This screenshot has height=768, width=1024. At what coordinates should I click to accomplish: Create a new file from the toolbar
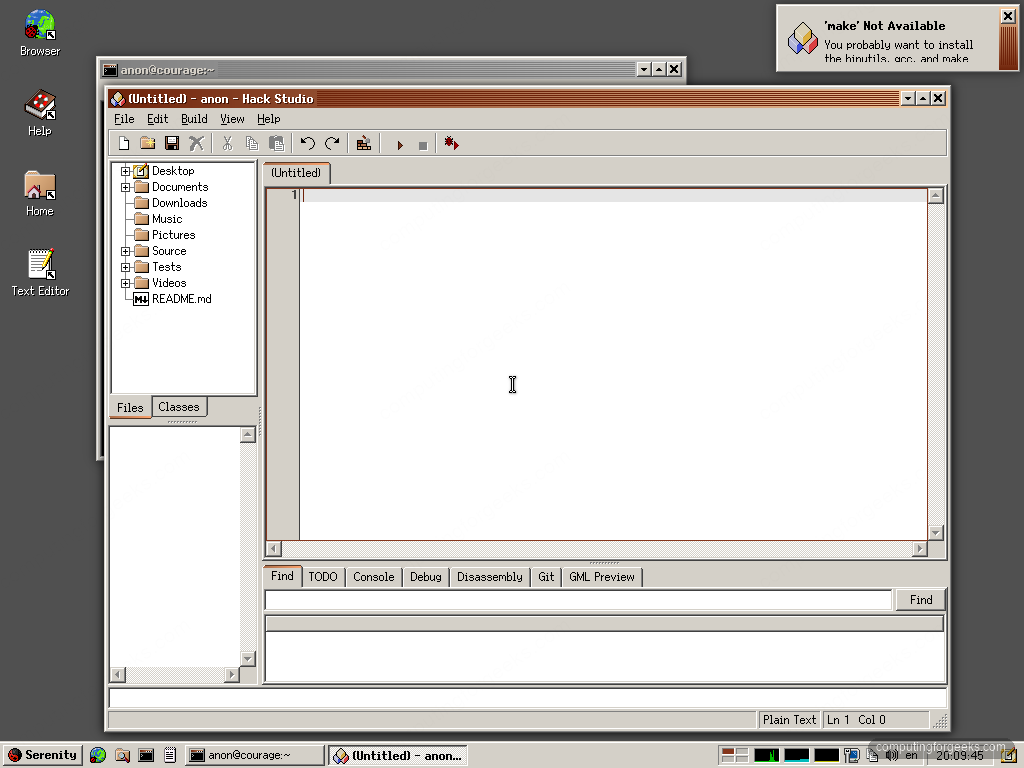(123, 144)
